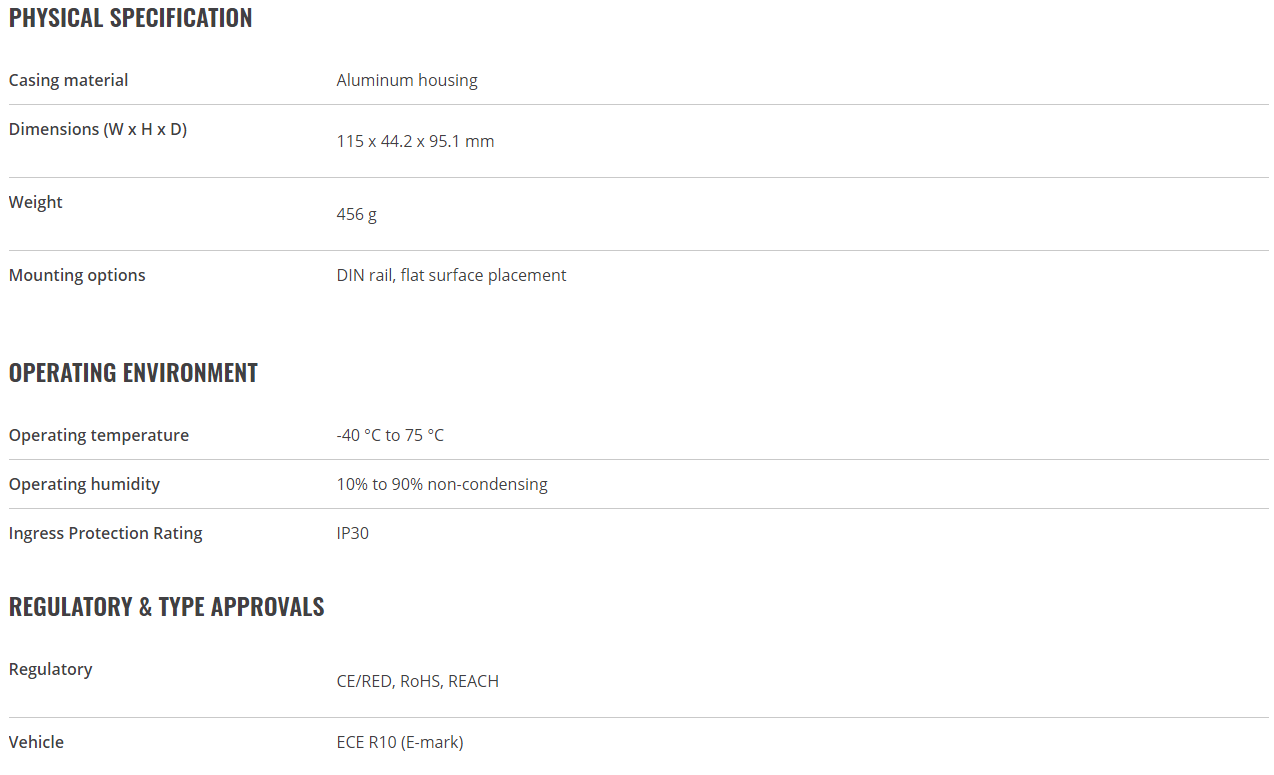
Task: Click the 10% to 90% non-condensing text
Action: (x=442, y=484)
